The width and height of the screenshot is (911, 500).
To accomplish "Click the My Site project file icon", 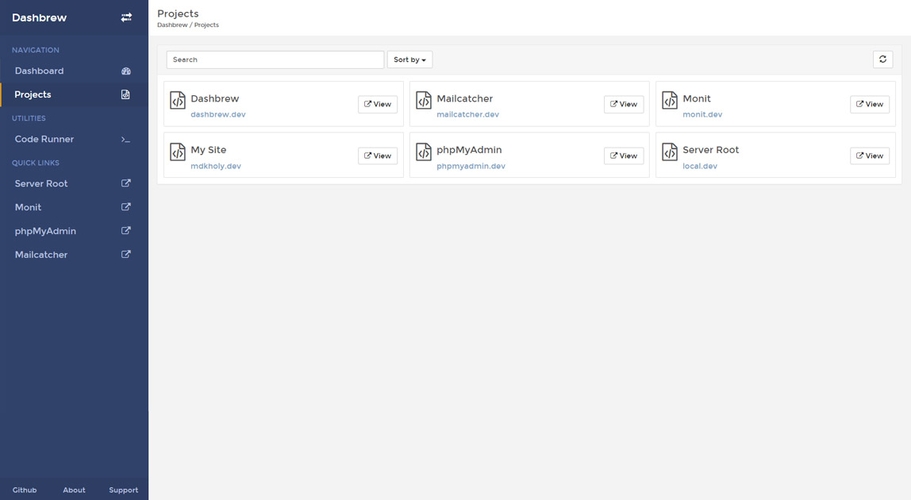I will 178,152.
